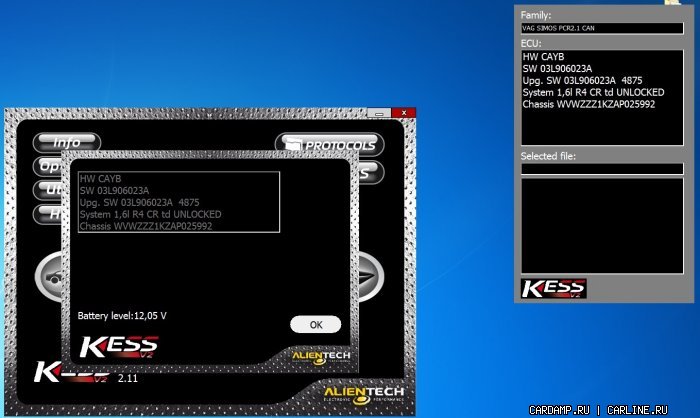Click the empty Selected file field
Image resolution: width=700 pixels, height=418 pixels.
[602, 169]
